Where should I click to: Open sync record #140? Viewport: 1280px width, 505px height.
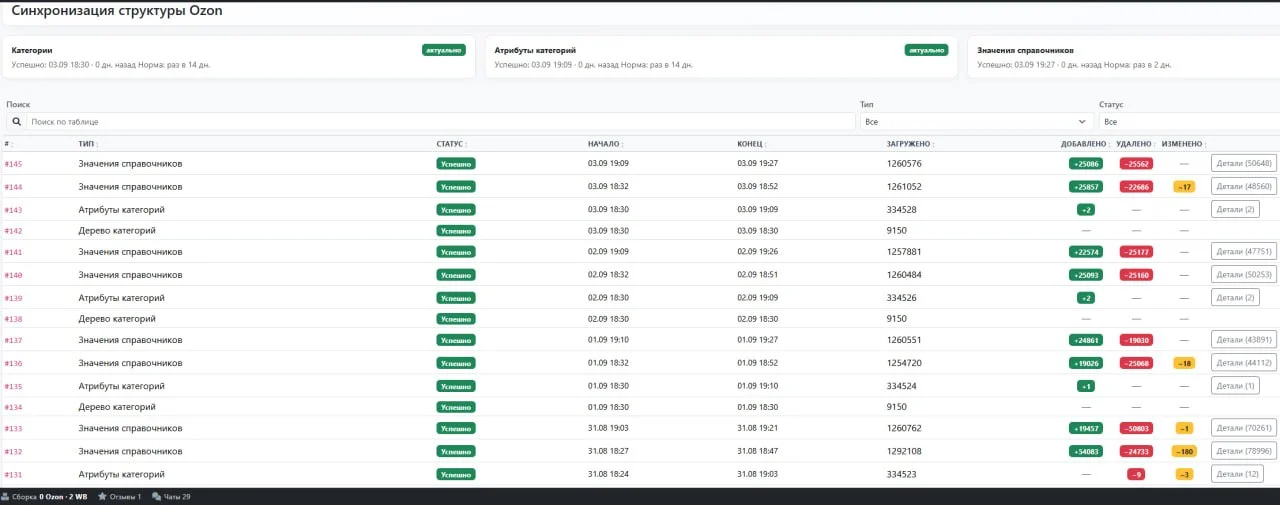tap(13, 275)
